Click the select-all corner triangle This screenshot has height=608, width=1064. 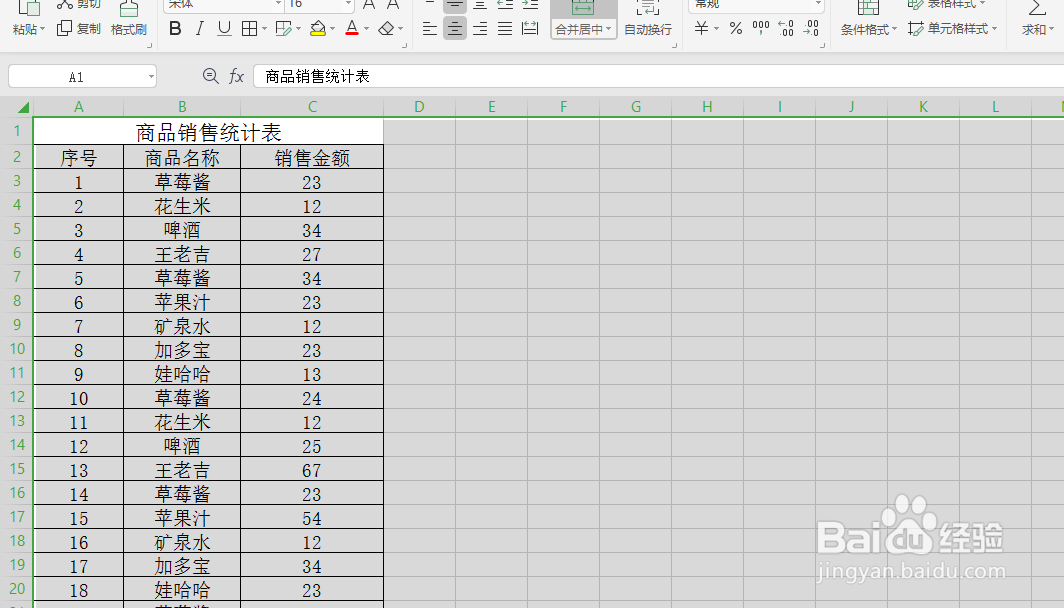23,107
